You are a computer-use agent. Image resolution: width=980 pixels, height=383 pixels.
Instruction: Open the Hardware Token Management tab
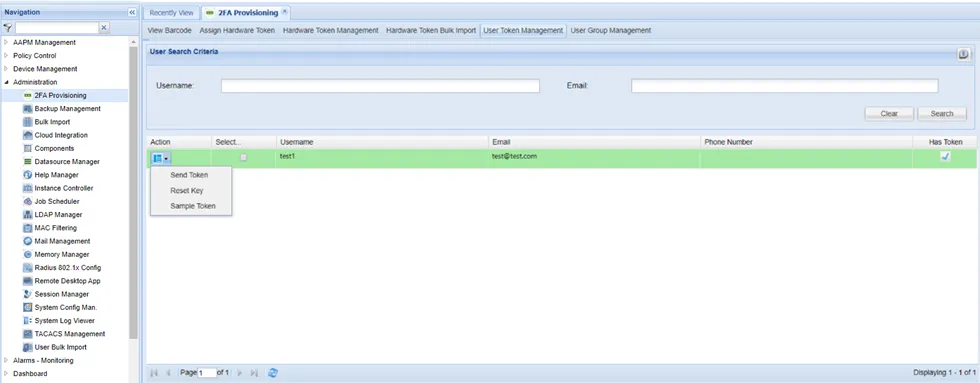[x=331, y=30]
